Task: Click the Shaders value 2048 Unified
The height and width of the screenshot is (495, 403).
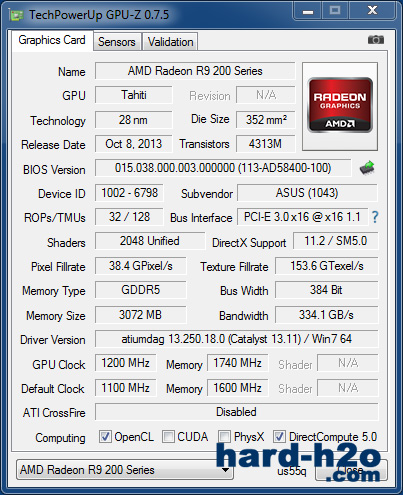Action: pyautogui.click(x=150, y=241)
